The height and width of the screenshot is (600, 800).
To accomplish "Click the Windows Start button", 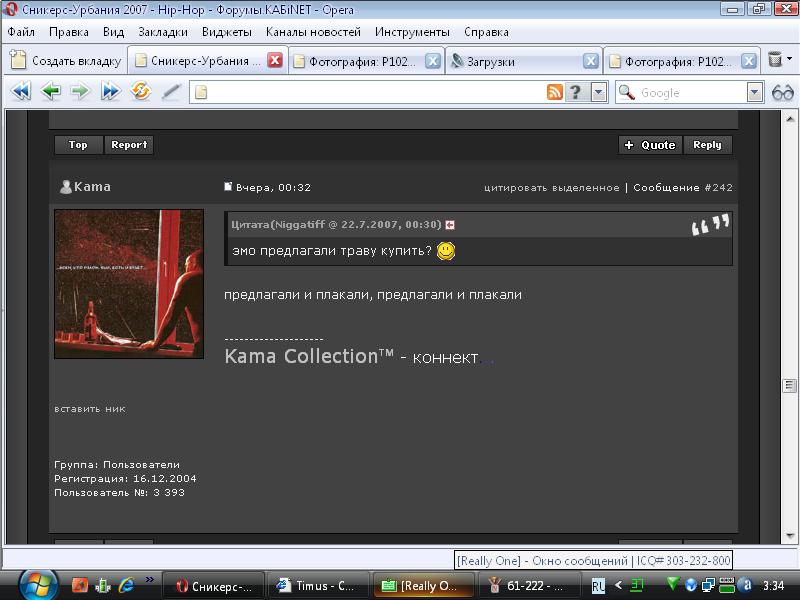I will coord(34,583).
